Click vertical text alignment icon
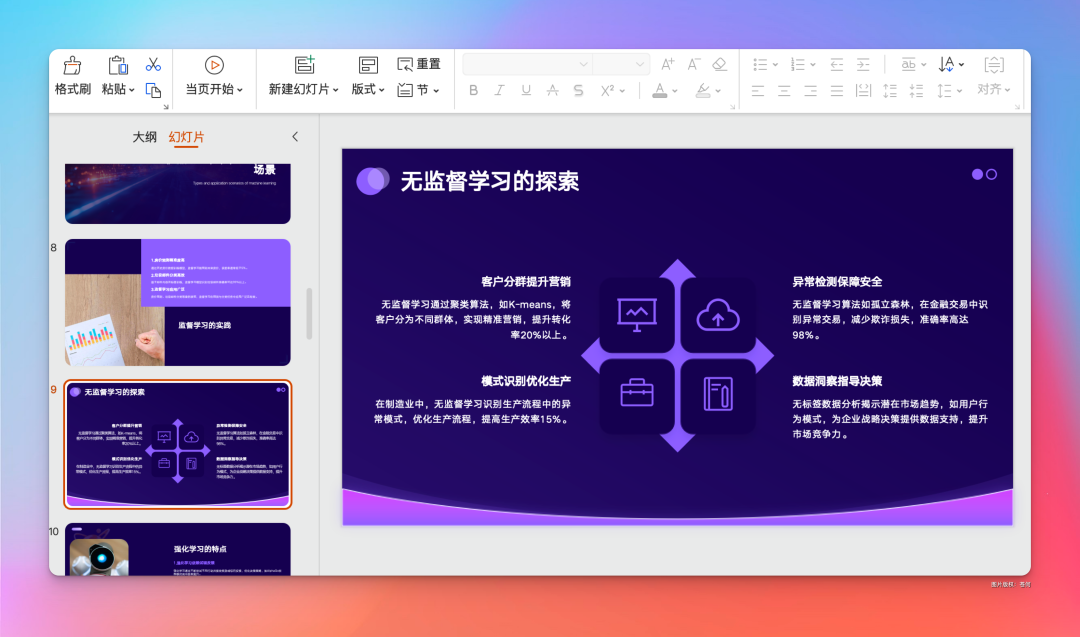 point(994,65)
